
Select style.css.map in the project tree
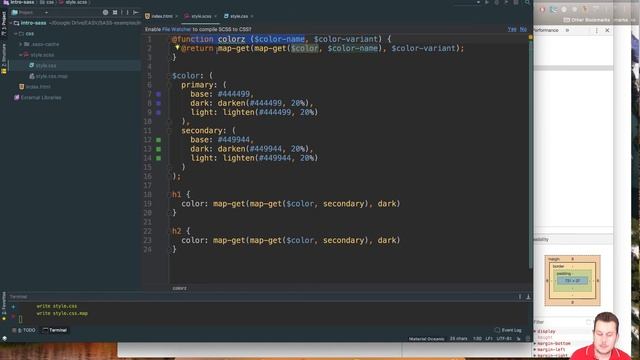click(x=51, y=76)
